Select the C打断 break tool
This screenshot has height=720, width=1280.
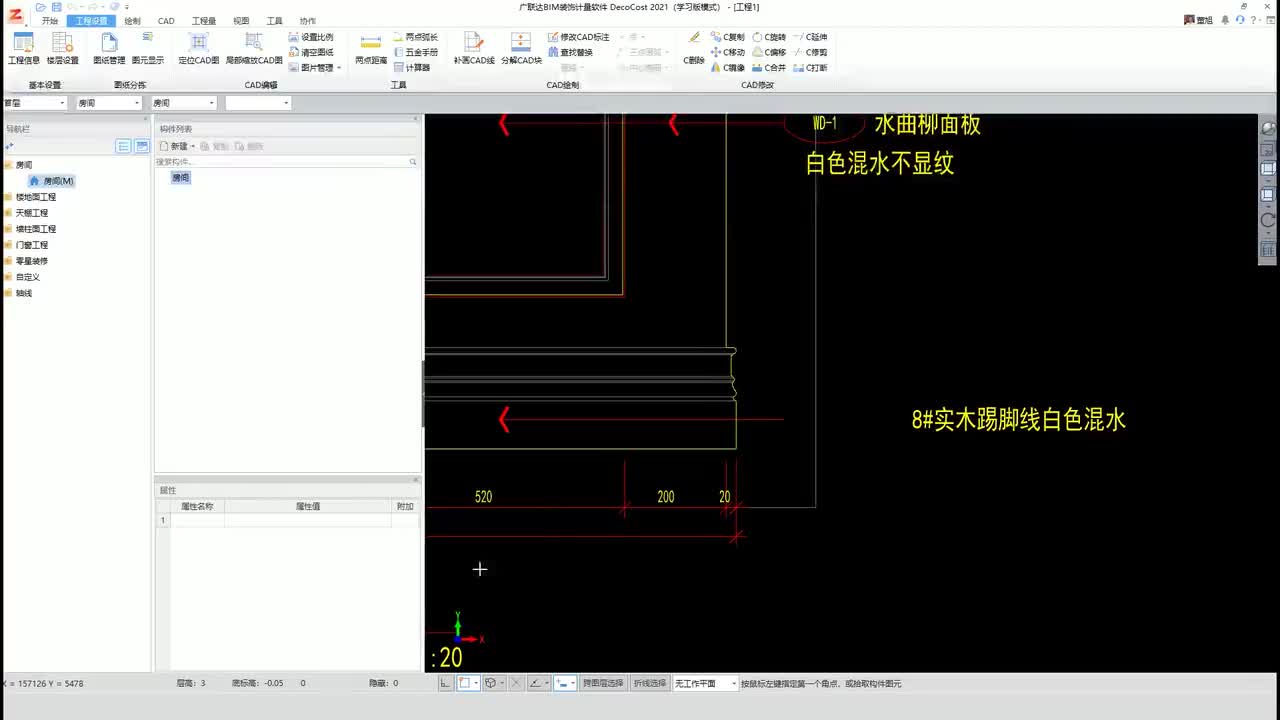[810, 68]
